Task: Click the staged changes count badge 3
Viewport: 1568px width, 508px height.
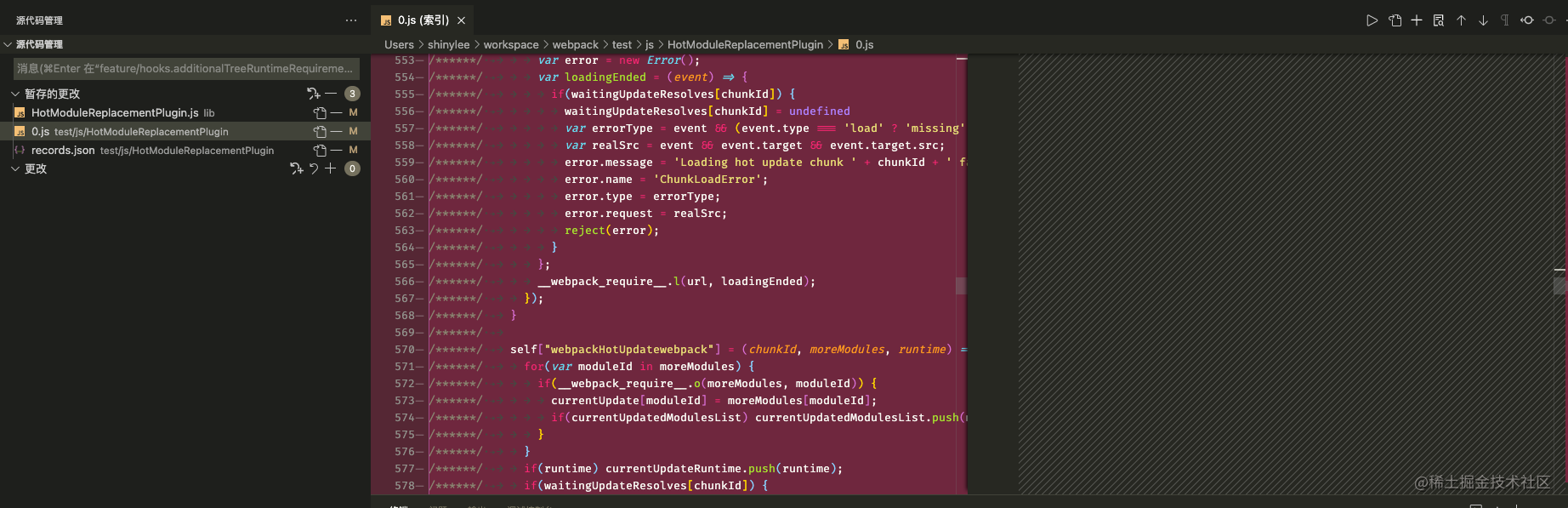Action: tap(352, 94)
